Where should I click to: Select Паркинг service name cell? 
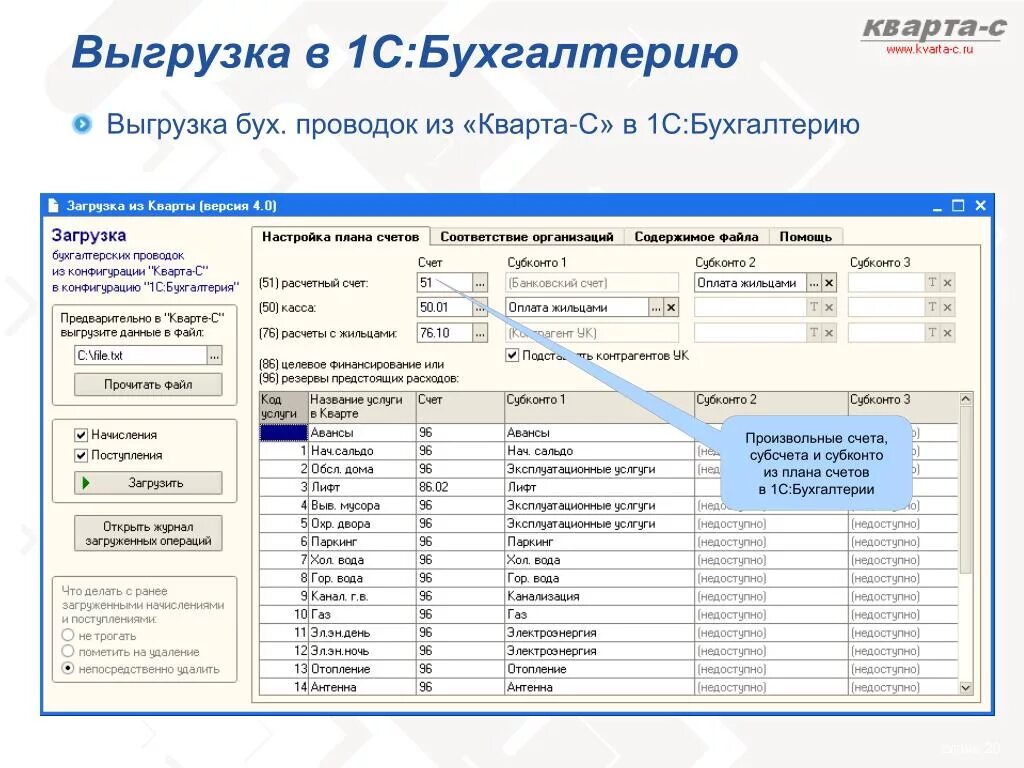click(x=362, y=542)
